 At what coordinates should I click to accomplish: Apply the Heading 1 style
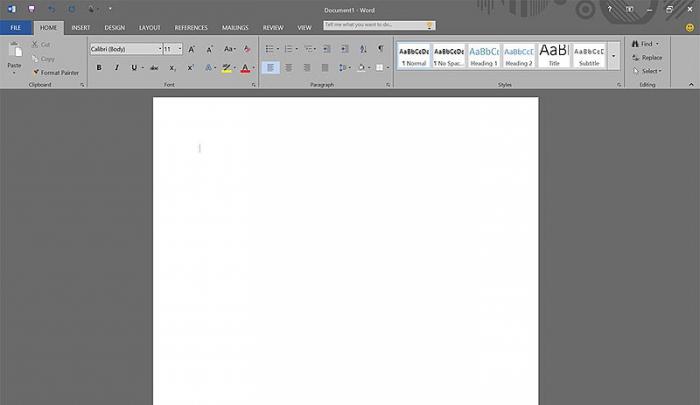(x=483, y=54)
